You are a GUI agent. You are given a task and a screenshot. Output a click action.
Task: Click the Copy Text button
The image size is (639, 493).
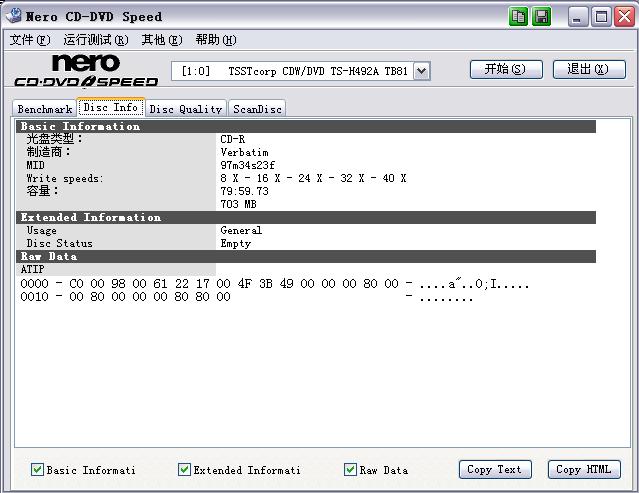click(495, 469)
